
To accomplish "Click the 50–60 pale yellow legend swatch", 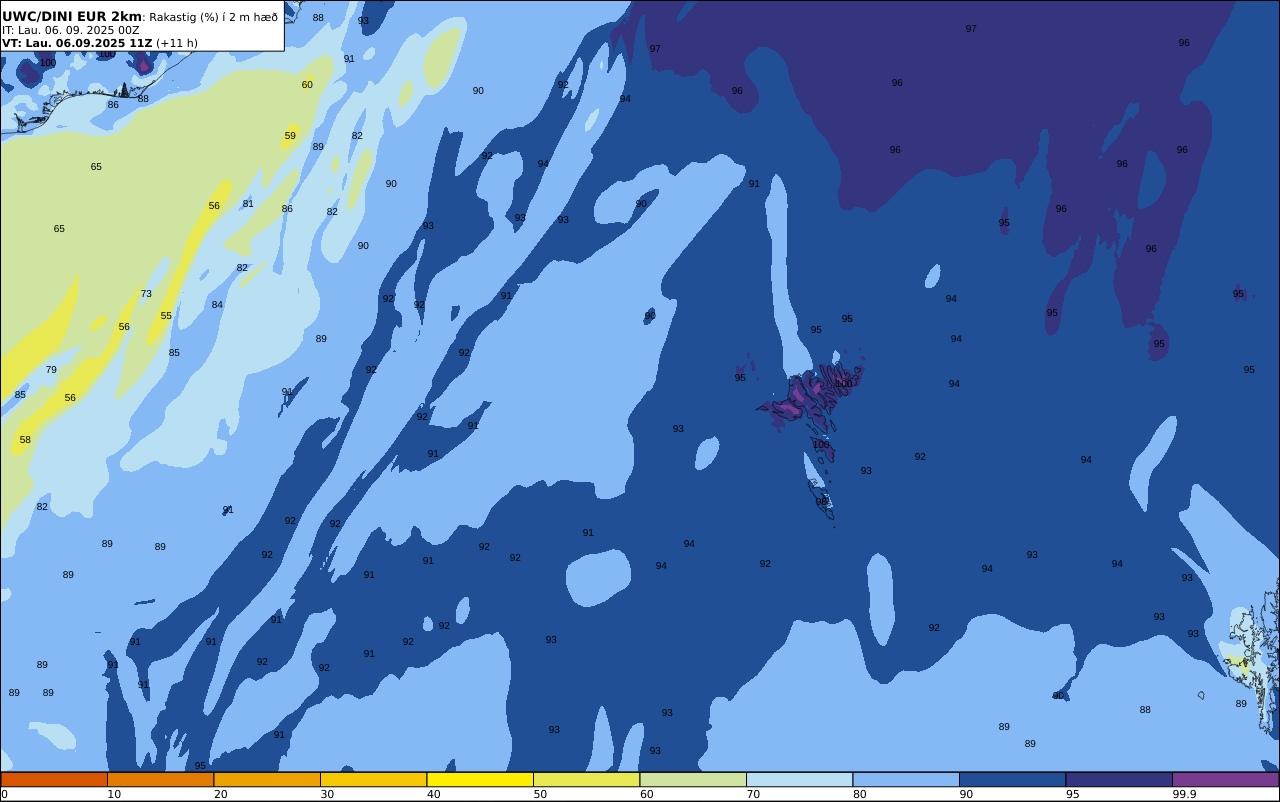I will 586,779.
